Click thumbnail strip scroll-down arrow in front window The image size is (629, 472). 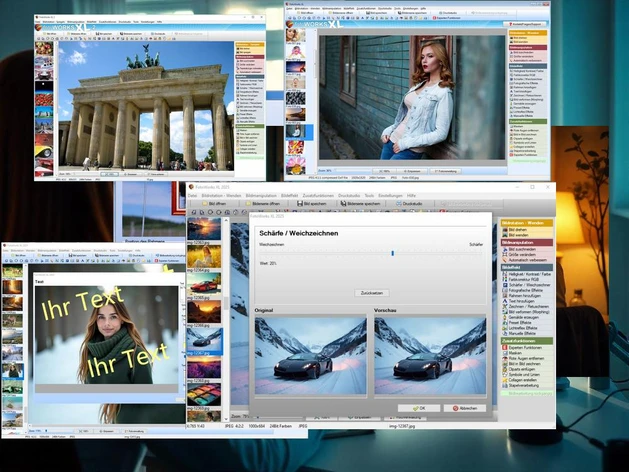[226, 419]
